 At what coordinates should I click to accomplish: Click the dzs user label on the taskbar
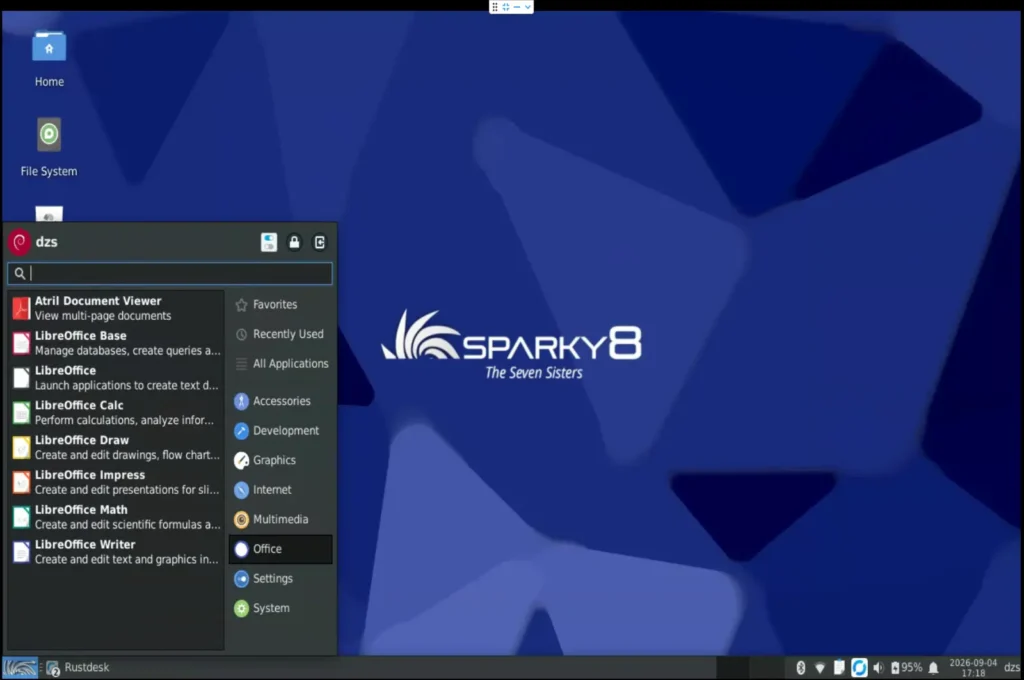point(1012,668)
